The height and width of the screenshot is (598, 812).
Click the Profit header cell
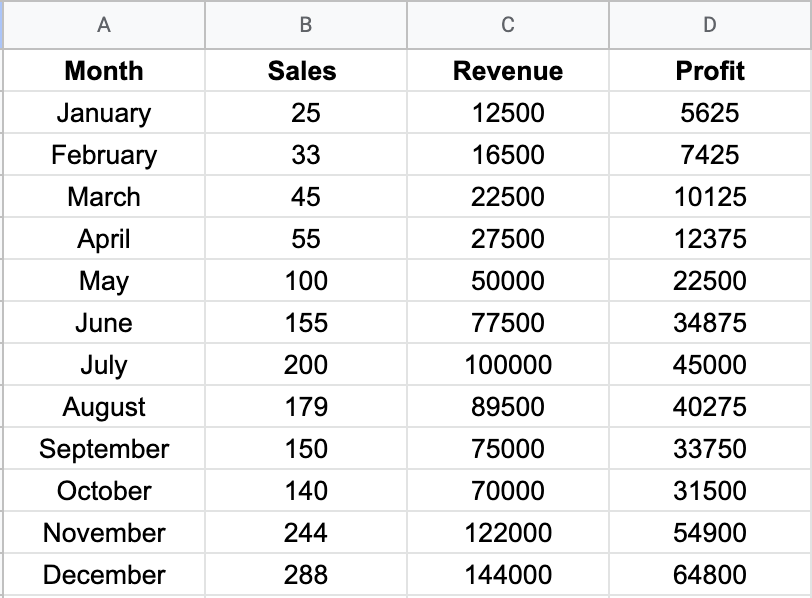pos(710,71)
